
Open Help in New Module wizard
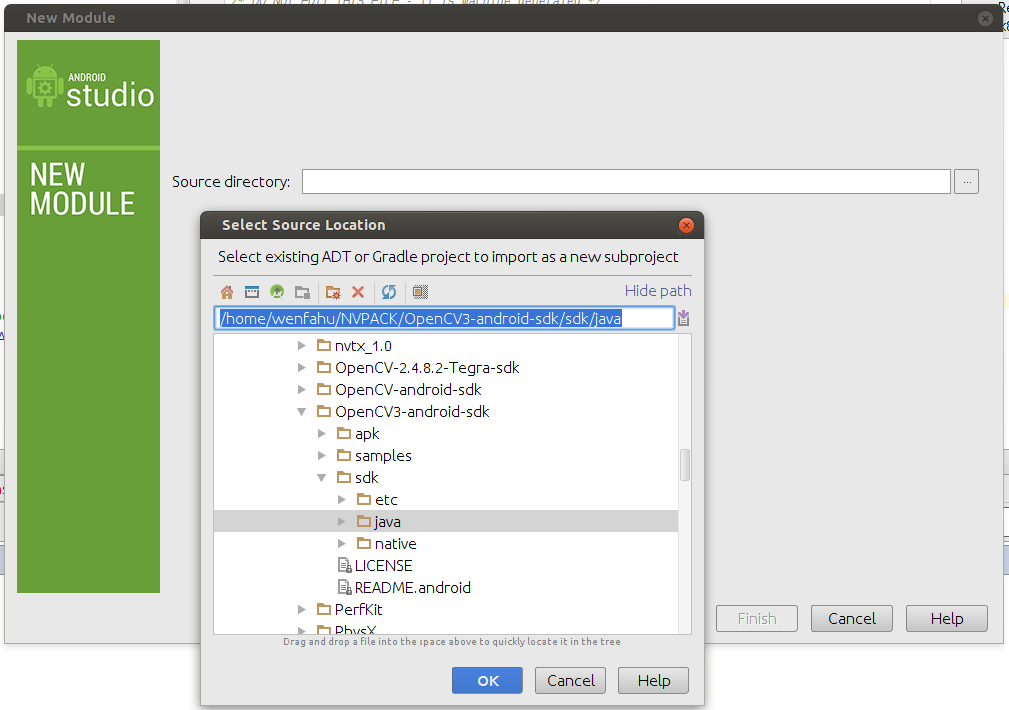click(x=947, y=619)
